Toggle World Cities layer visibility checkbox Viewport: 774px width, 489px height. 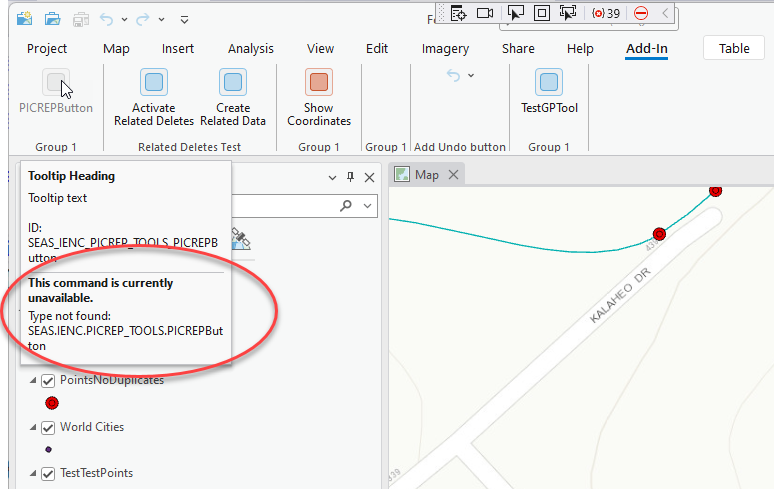(x=48, y=427)
